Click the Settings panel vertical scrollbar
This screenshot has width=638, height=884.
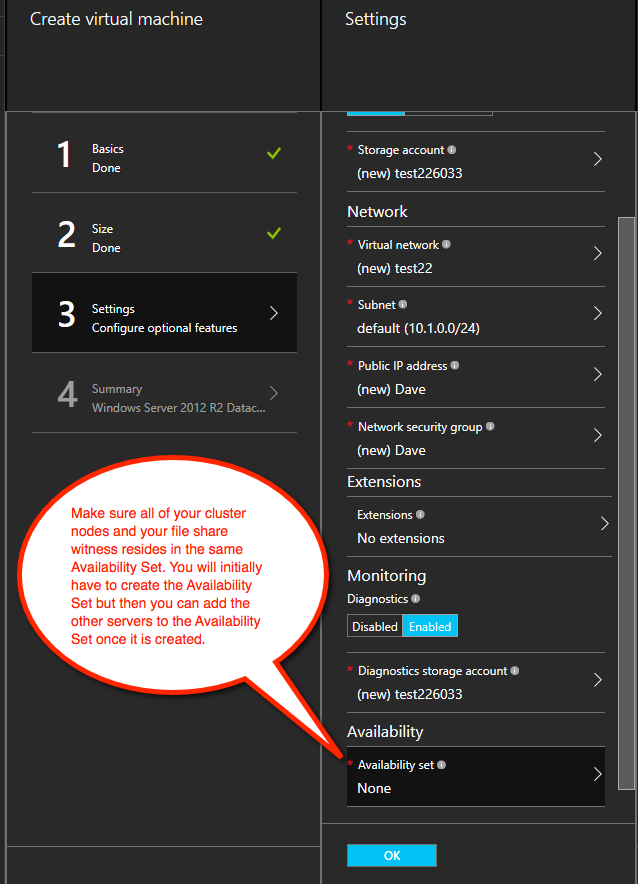626,500
